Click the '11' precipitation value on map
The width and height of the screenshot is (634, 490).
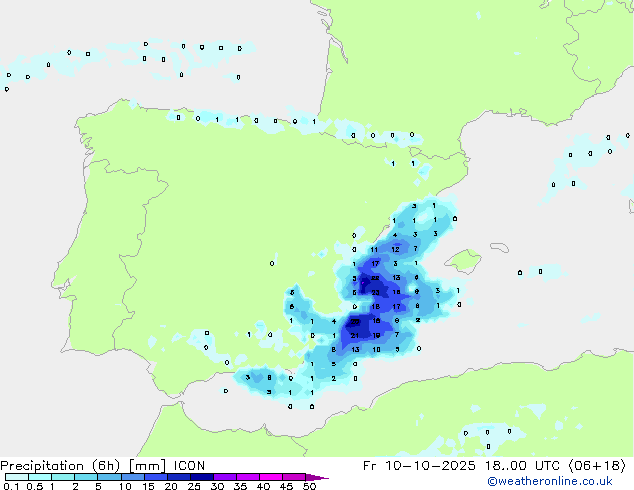[x=374, y=250]
